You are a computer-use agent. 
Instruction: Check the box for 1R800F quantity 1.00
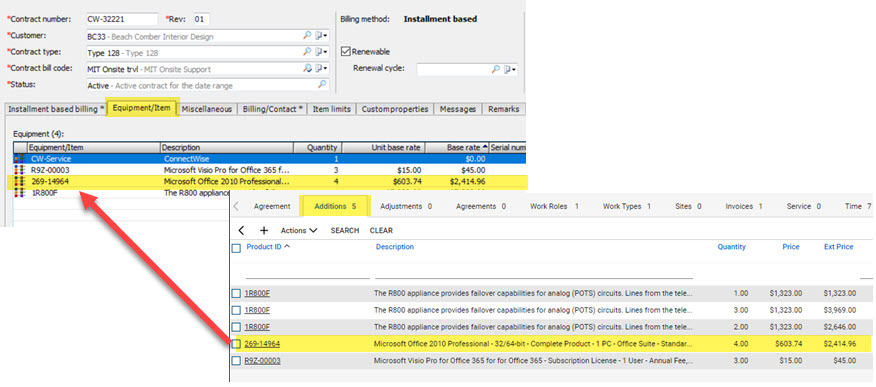236,293
